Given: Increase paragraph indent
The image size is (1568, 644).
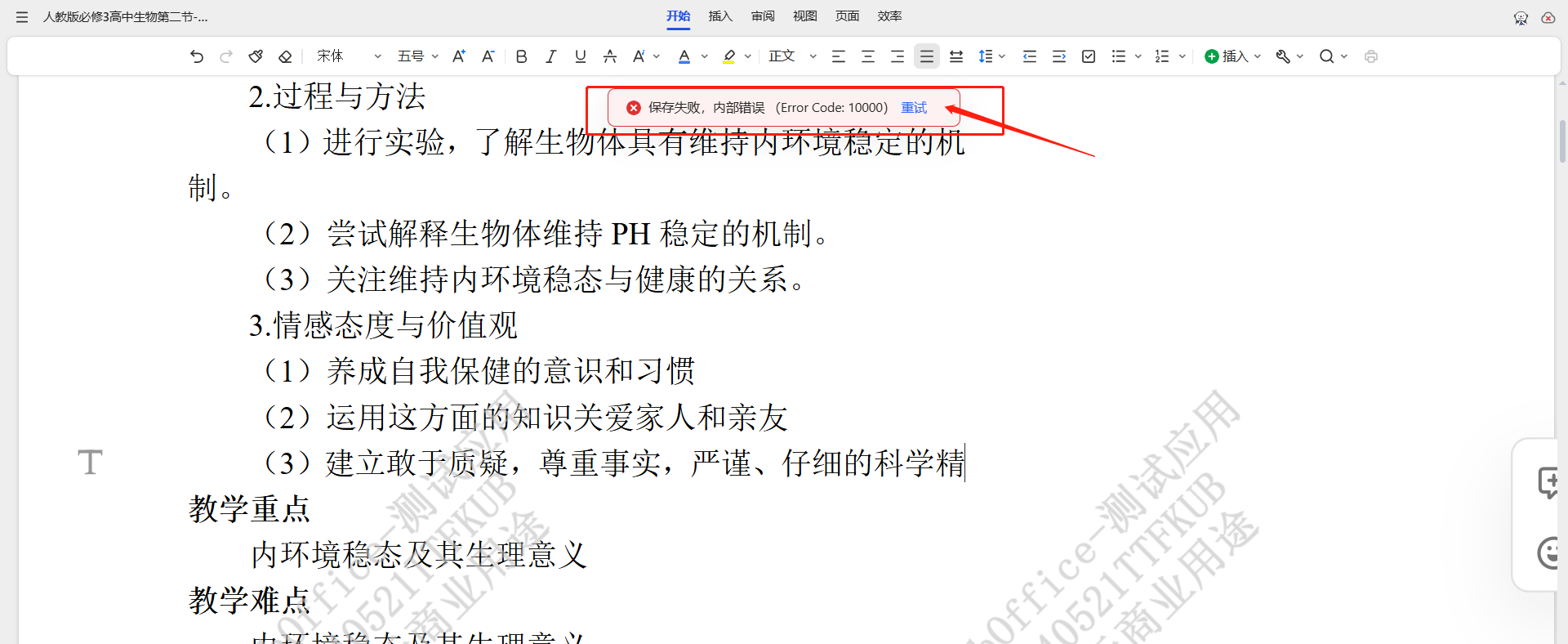Looking at the screenshot, I should coord(1059,56).
